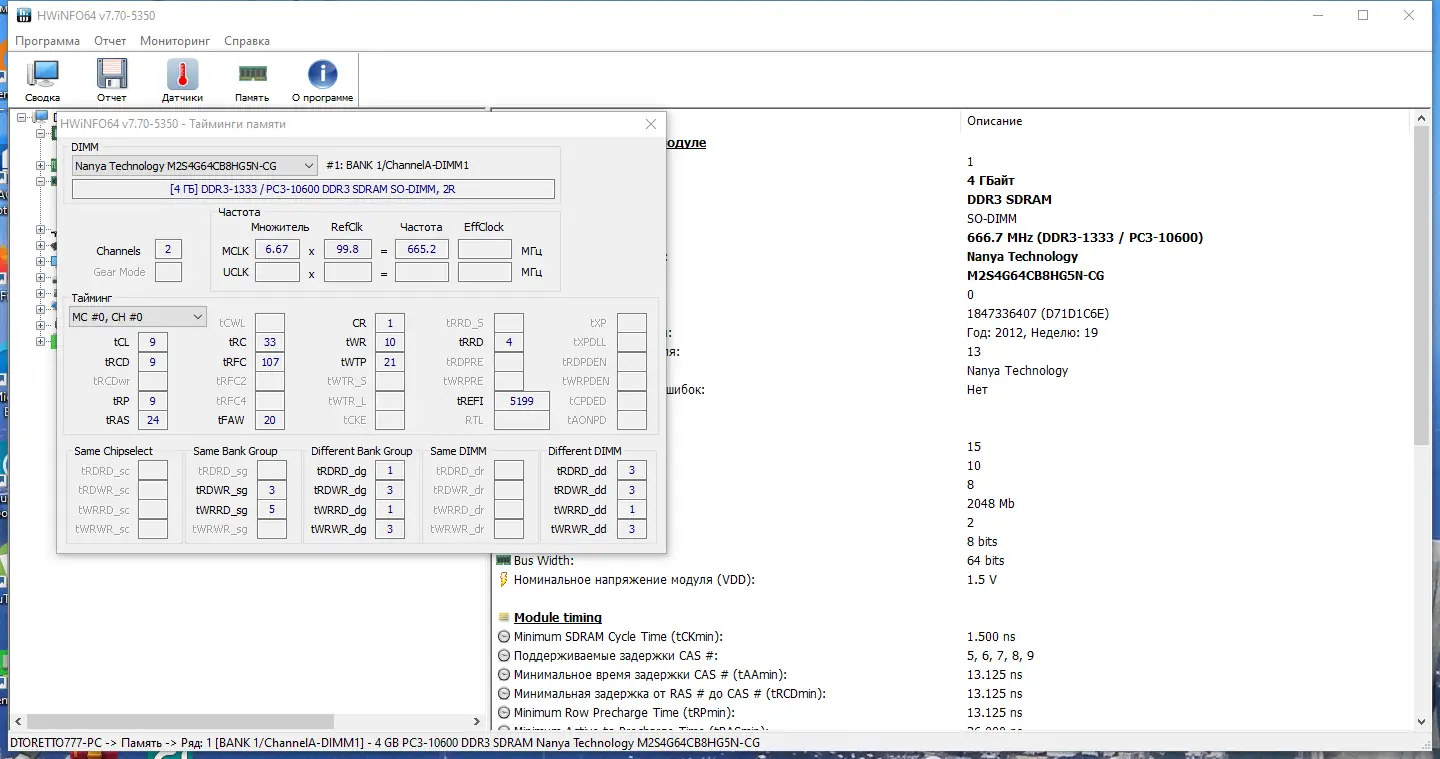
Task: Click the Описание column header
Action: click(994, 121)
